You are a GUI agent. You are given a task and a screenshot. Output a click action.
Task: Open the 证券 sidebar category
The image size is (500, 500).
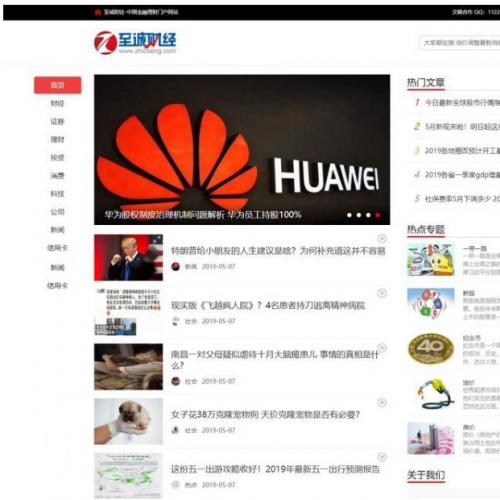(x=57, y=121)
